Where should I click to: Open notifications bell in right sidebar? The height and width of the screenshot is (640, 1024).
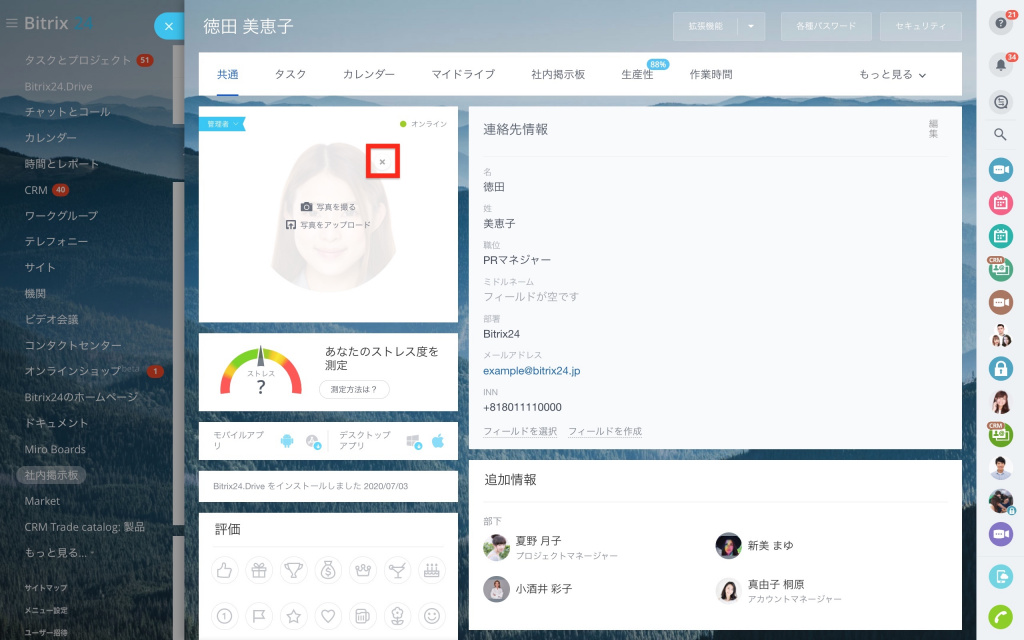(x=1000, y=65)
